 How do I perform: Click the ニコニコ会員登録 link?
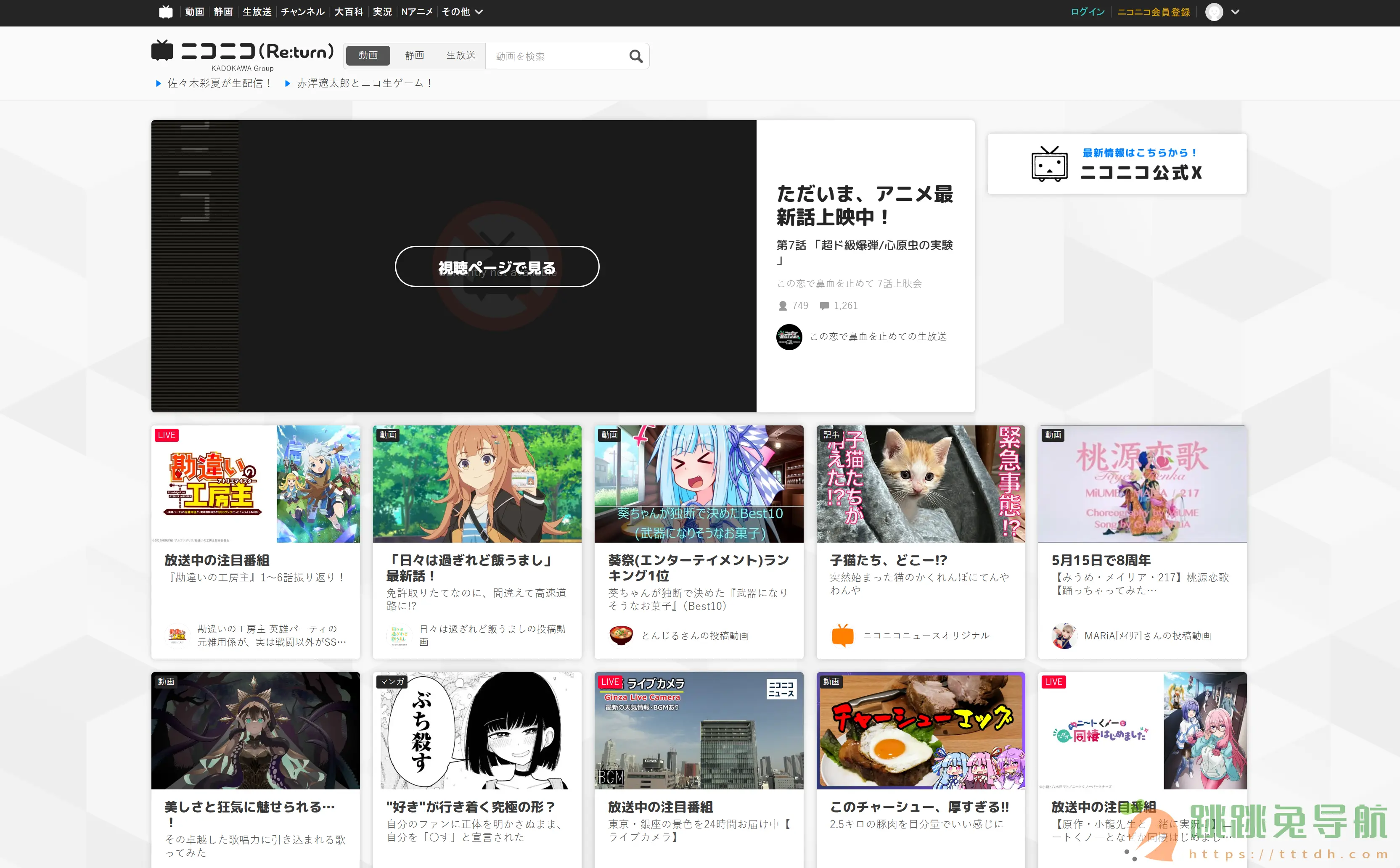[1154, 11]
